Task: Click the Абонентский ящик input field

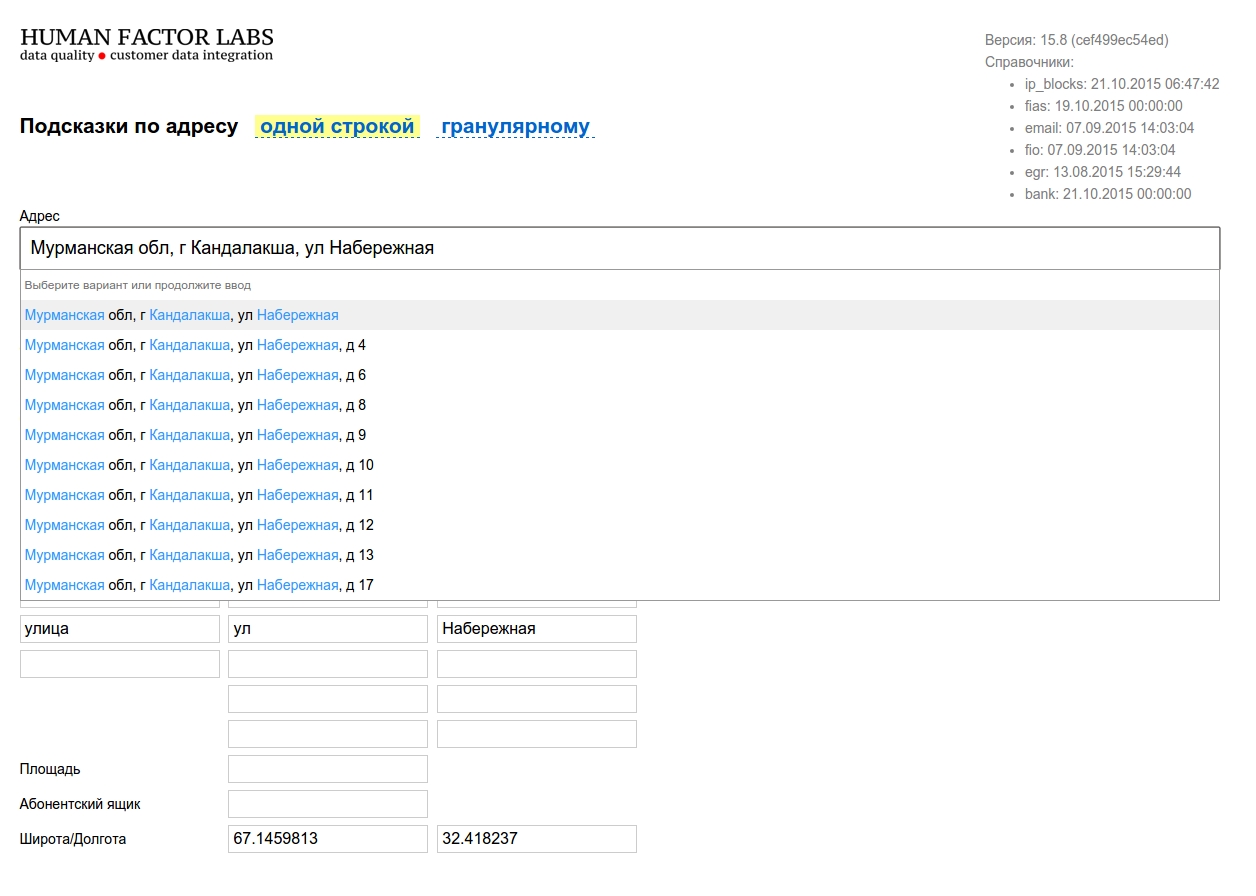Action: coord(327,804)
